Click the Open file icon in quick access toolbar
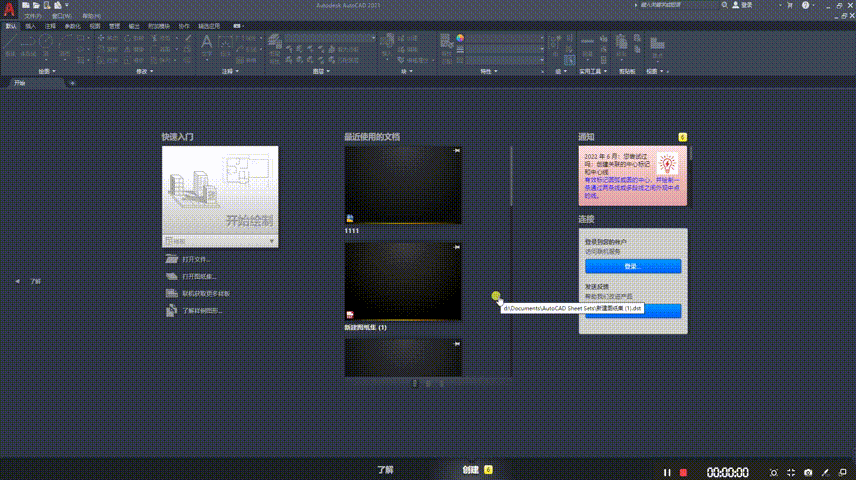This screenshot has width=856, height=480. click(x=36, y=5)
